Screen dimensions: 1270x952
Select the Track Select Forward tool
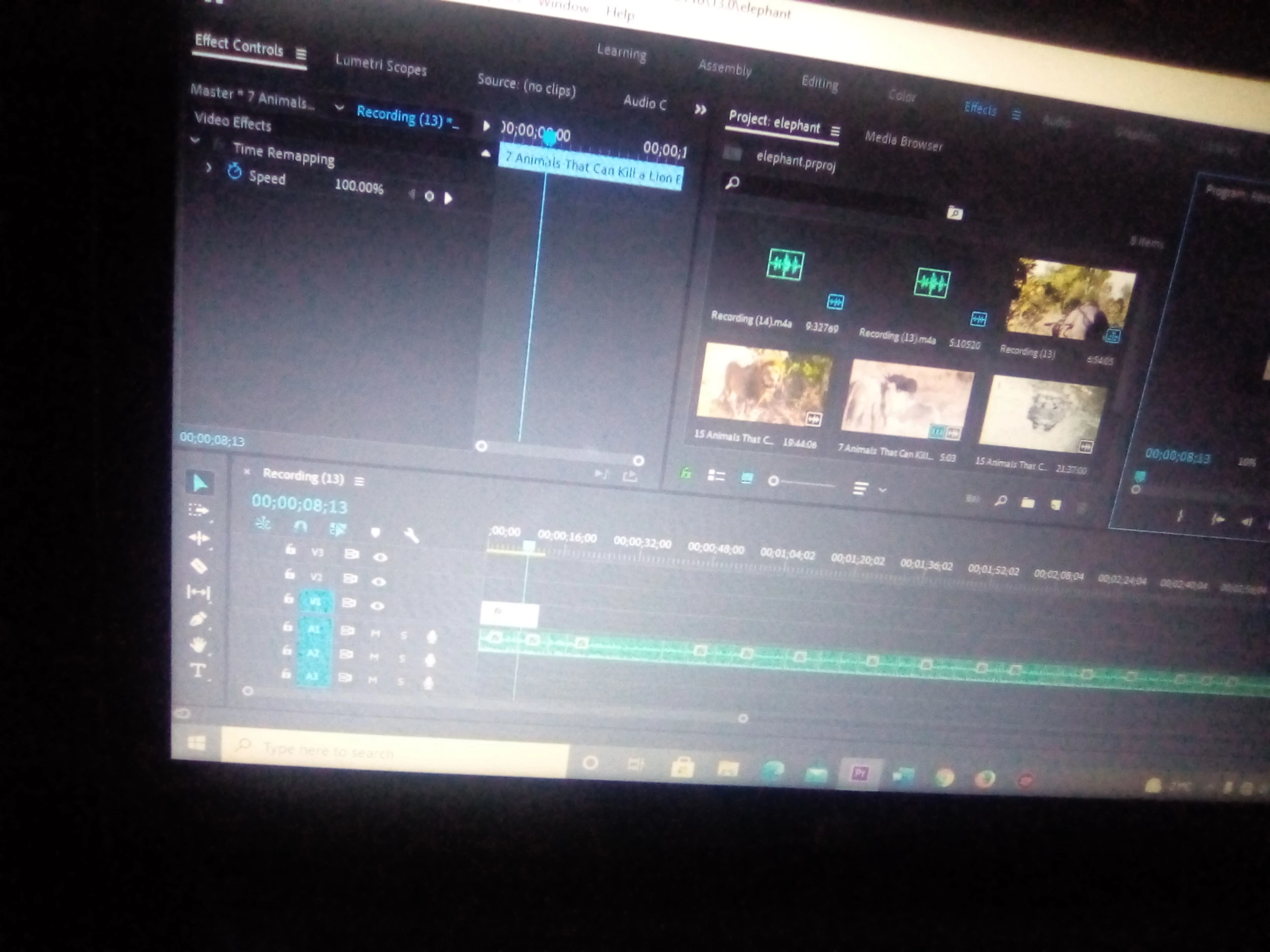click(x=198, y=510)
